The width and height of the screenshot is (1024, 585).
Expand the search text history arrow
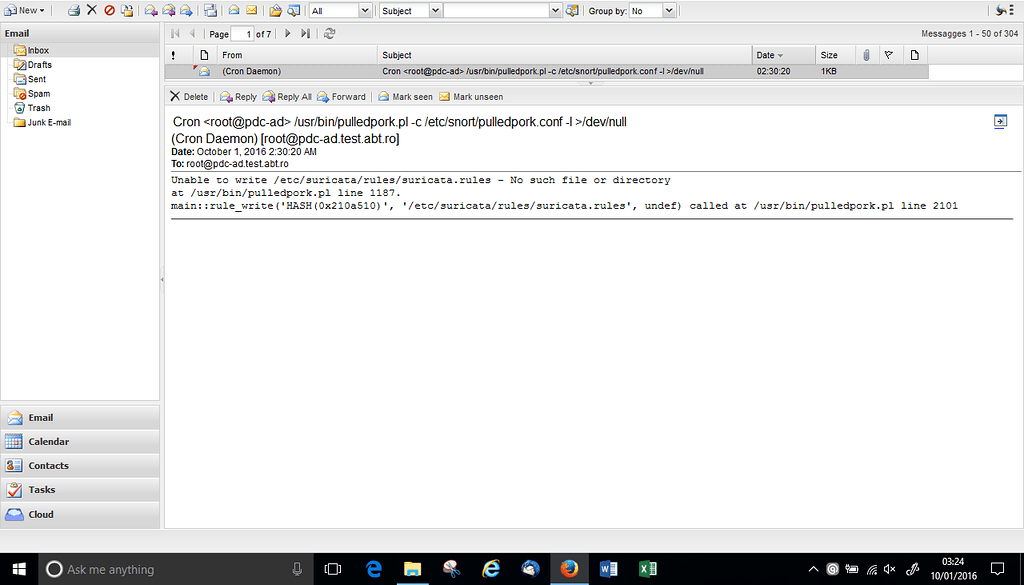click(555, 10)
